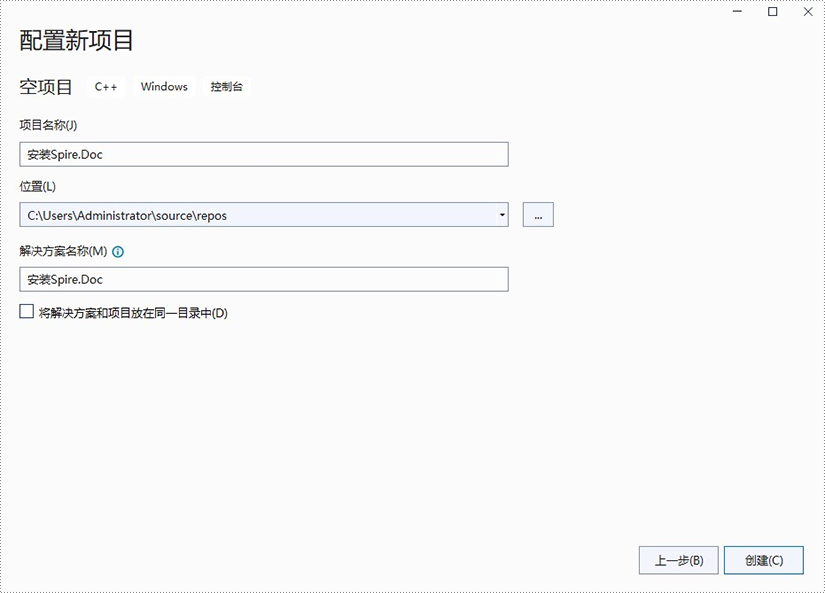Click the 位置(L) label

pos(37,186)
